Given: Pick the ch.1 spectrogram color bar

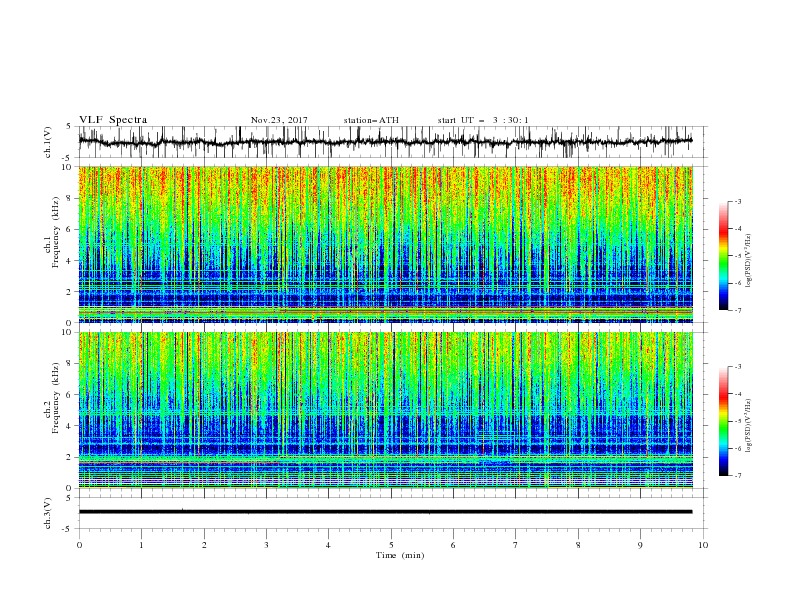Looking at the screenshot, I should click(724, 256).
